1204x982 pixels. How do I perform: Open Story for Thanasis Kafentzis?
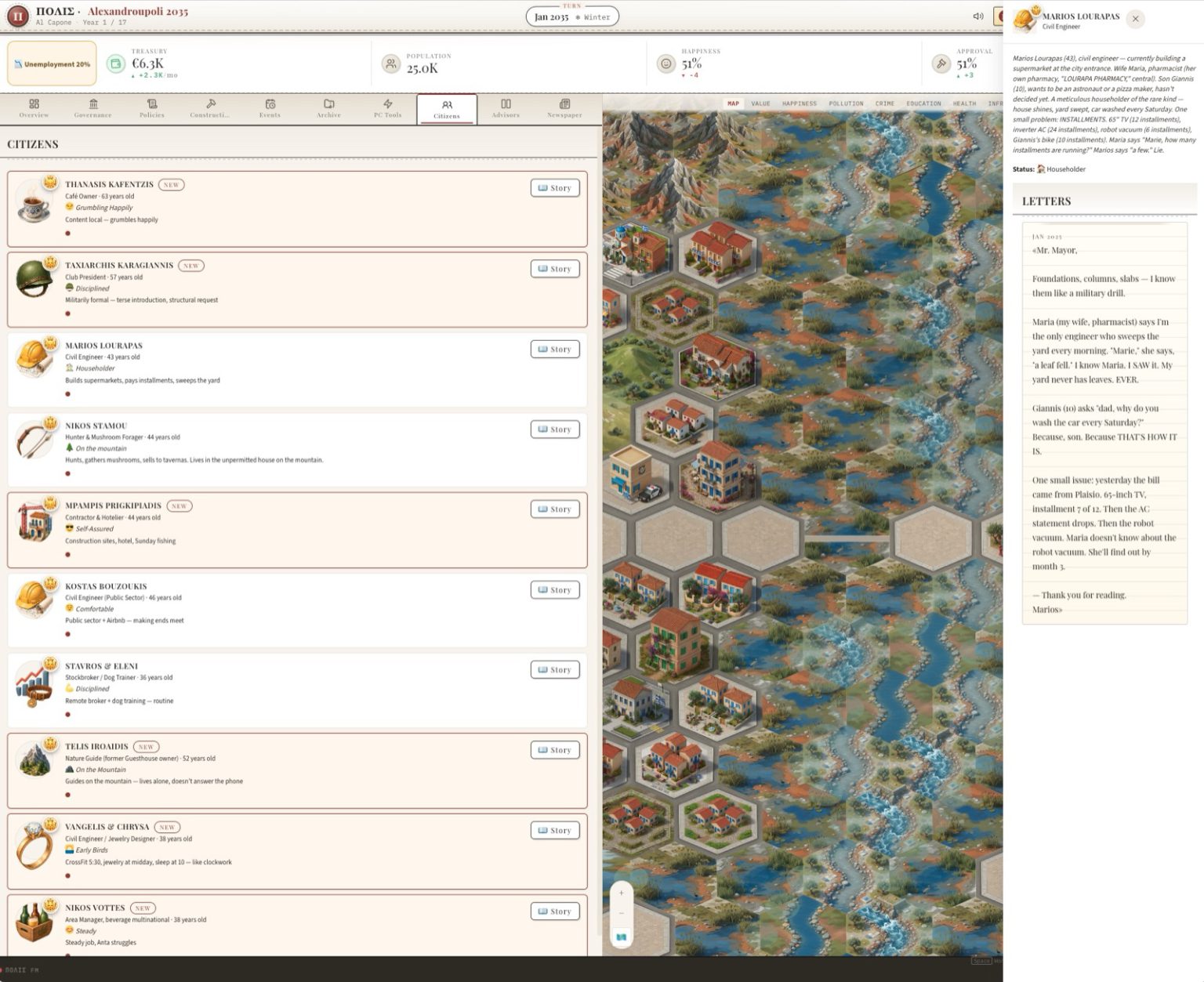[x=555, y=188]
